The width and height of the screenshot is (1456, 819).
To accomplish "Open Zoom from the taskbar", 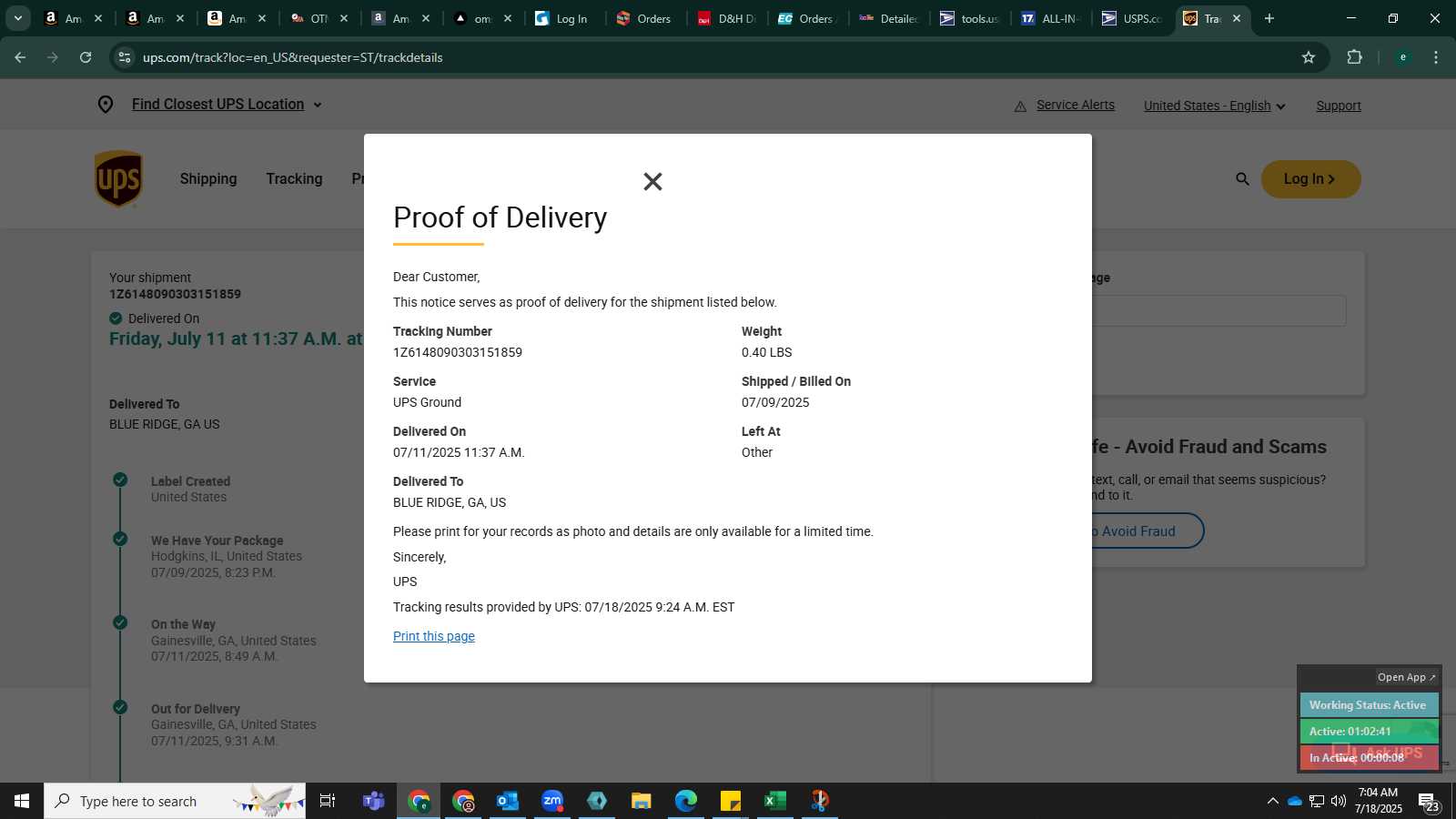I will (552, 801).
